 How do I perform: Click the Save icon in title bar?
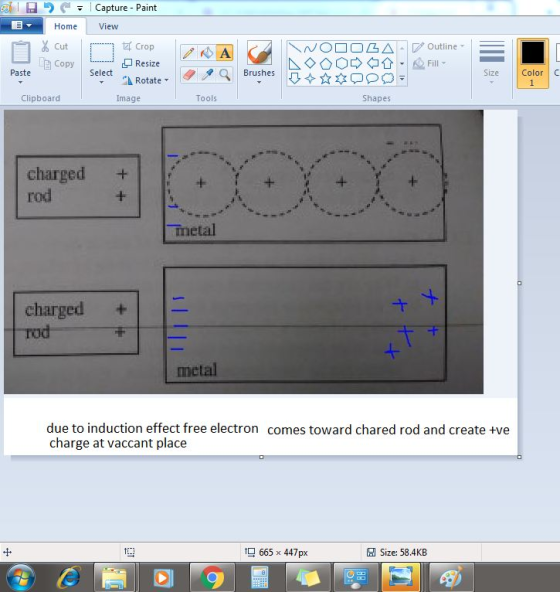(31, 7)
